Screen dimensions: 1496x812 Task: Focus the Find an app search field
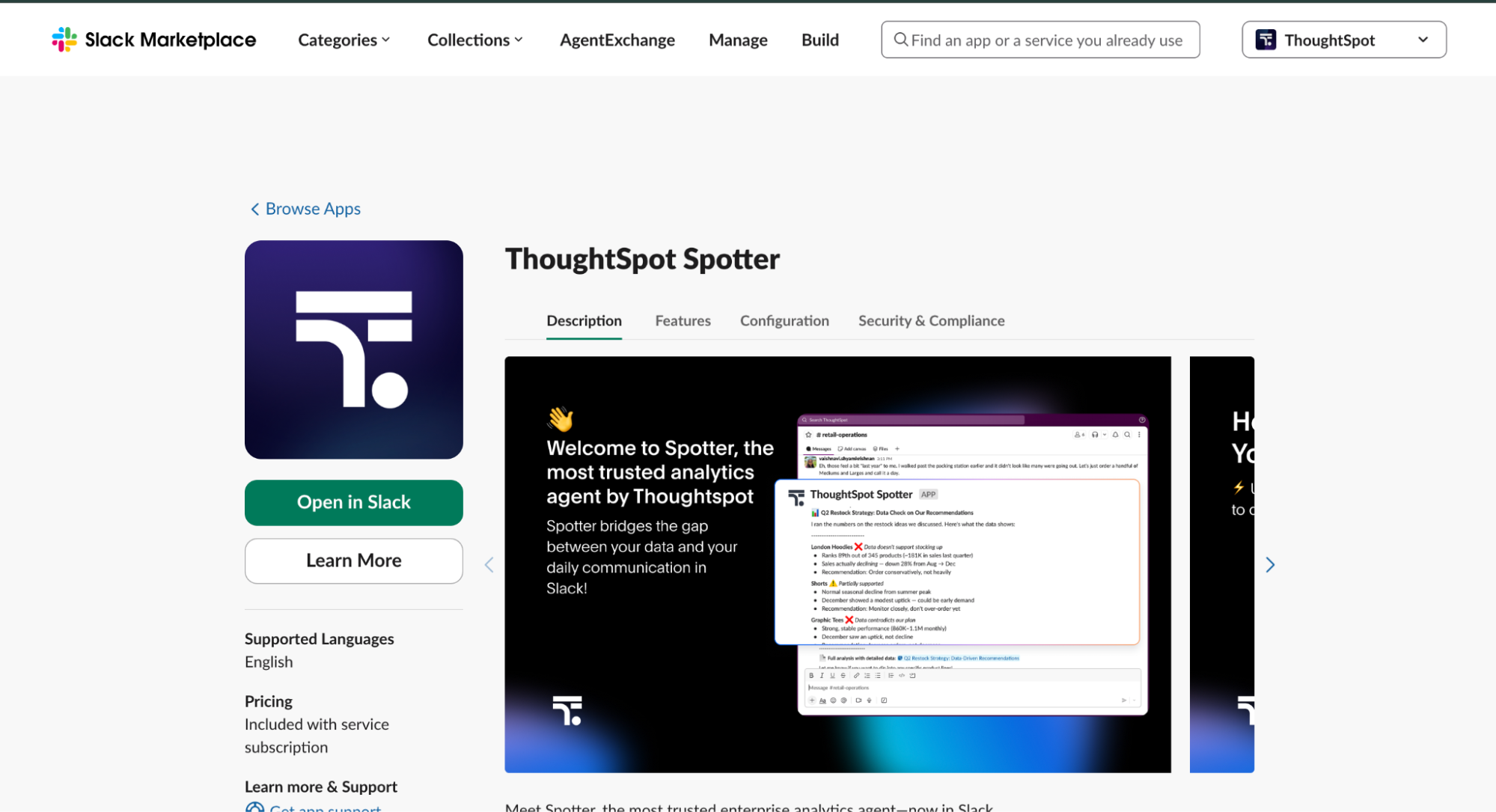point(1040,40)
